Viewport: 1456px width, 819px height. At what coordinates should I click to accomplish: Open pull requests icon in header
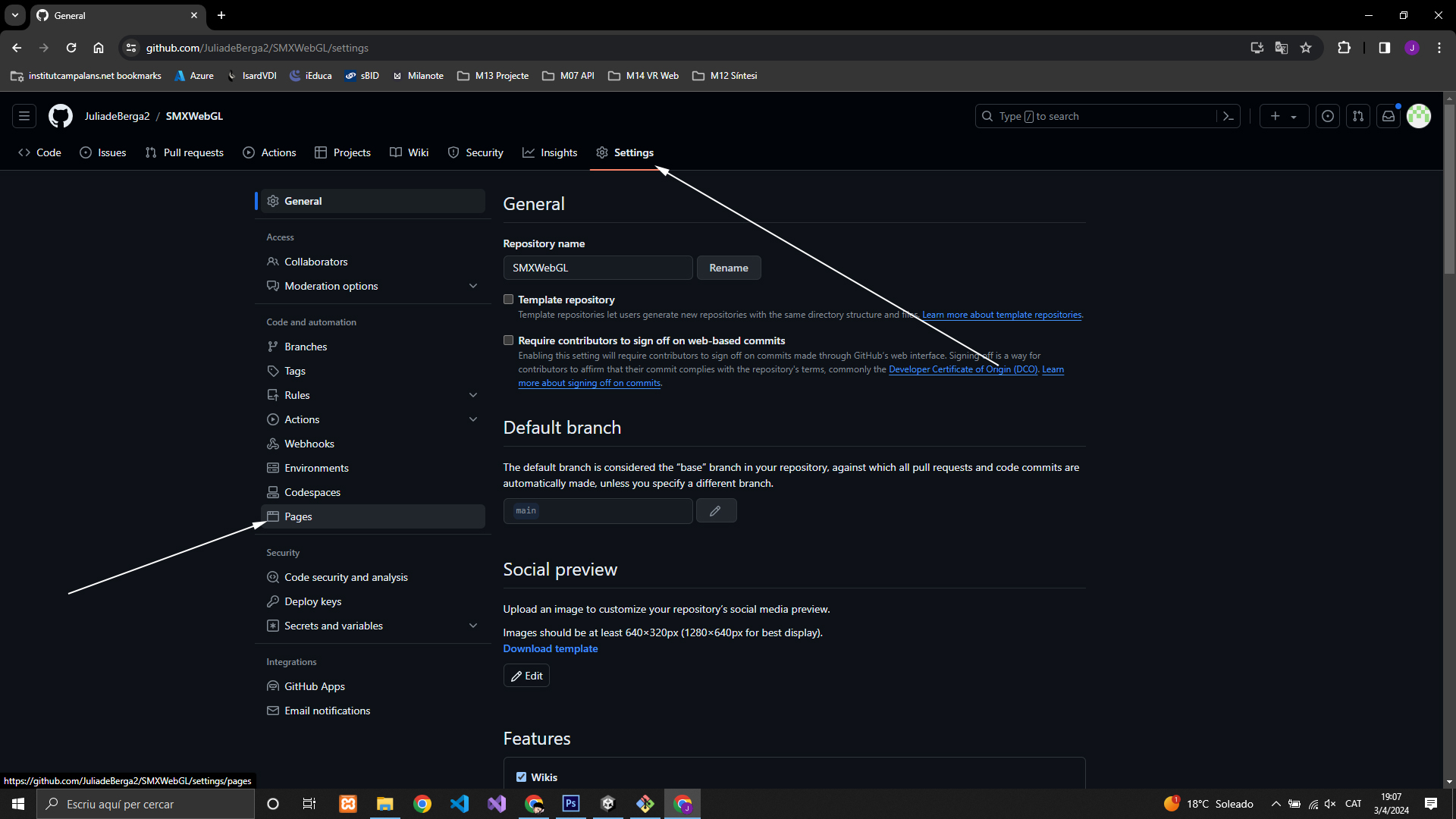point(1357,116)
